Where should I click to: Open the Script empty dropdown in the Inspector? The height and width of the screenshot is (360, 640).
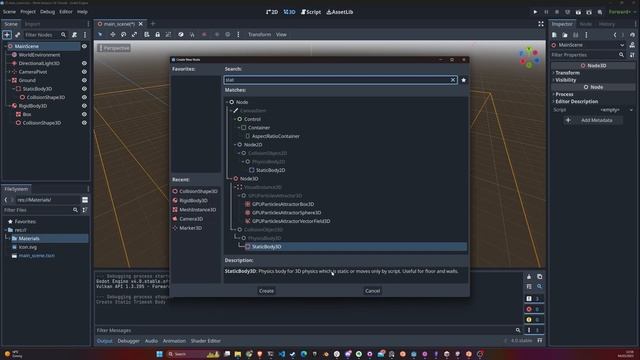tap(616, 110)
